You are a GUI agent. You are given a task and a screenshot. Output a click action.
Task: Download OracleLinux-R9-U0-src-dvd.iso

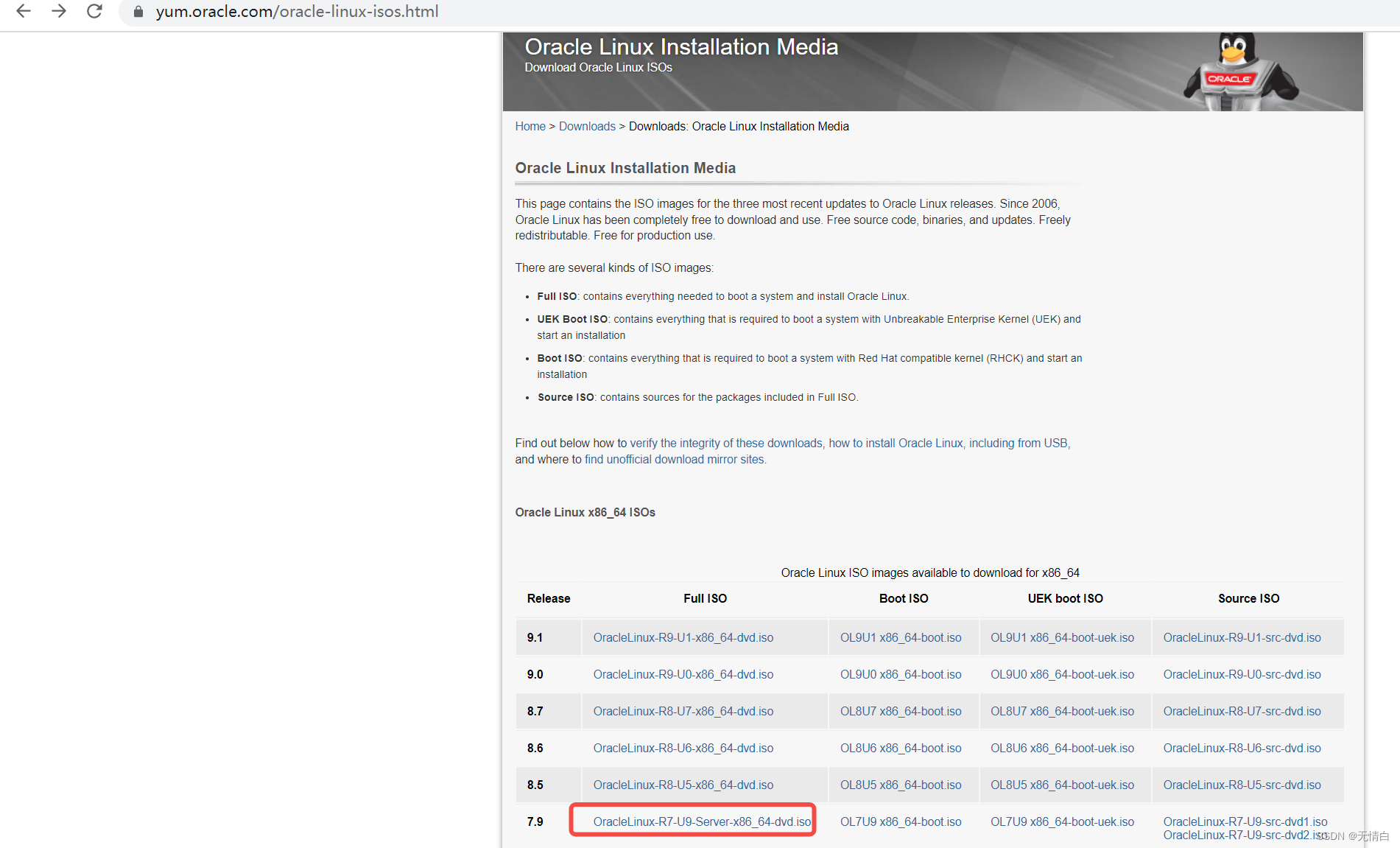(x=1242, y=674)
